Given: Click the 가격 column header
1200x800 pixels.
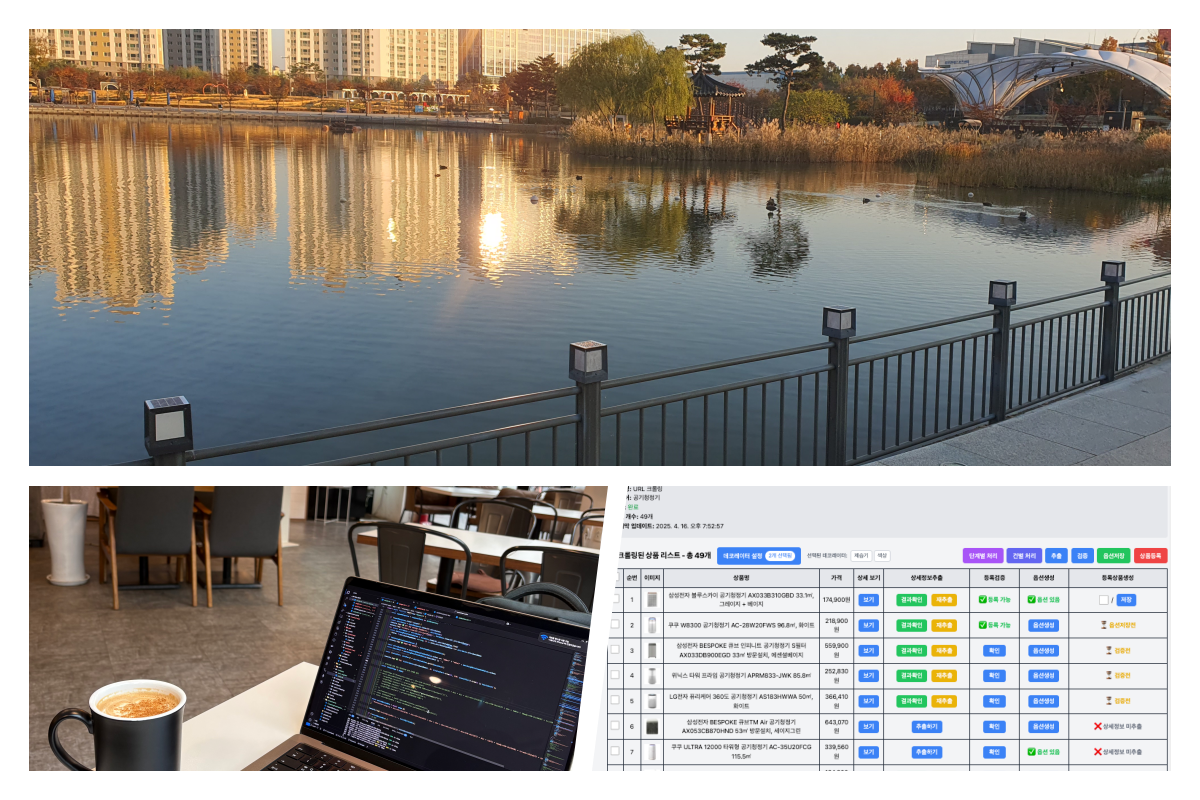Looking at the screenshot, I should click(x=835, y=577).
